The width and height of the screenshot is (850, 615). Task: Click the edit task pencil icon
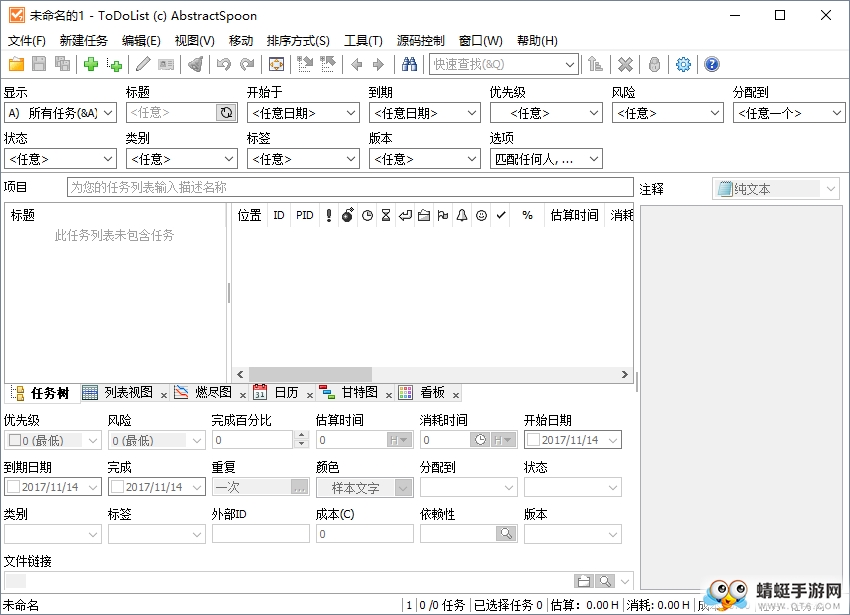tap(143, 65)
